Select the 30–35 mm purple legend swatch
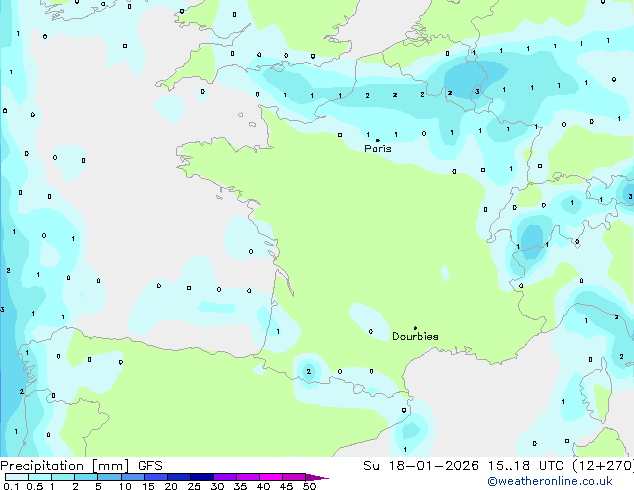This screenshot has height=490, width=634. click(x=225, y=477)
